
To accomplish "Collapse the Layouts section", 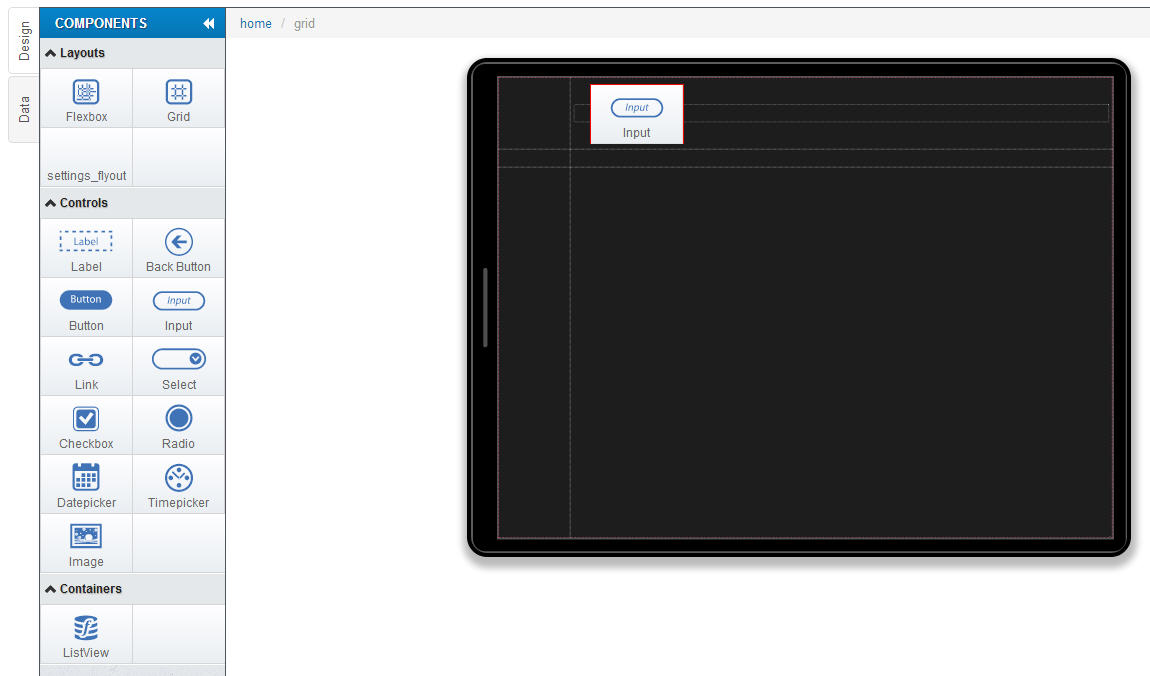I will click(76, 53).
